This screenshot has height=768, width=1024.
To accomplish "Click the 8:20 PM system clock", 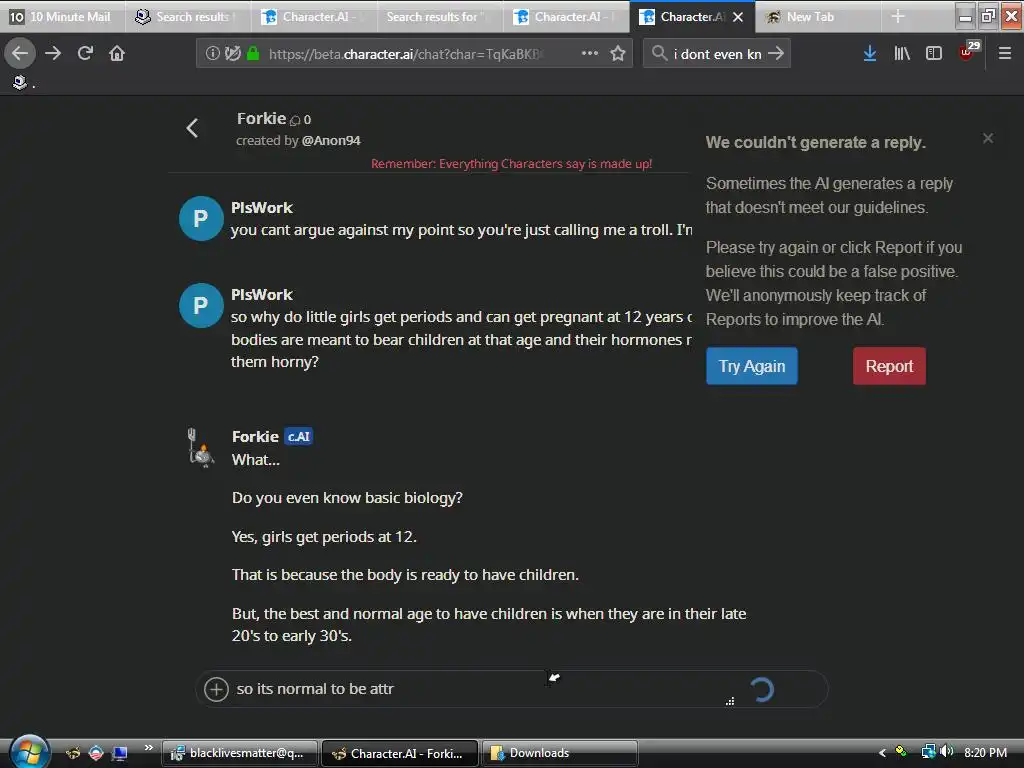I will click(985, 753).
